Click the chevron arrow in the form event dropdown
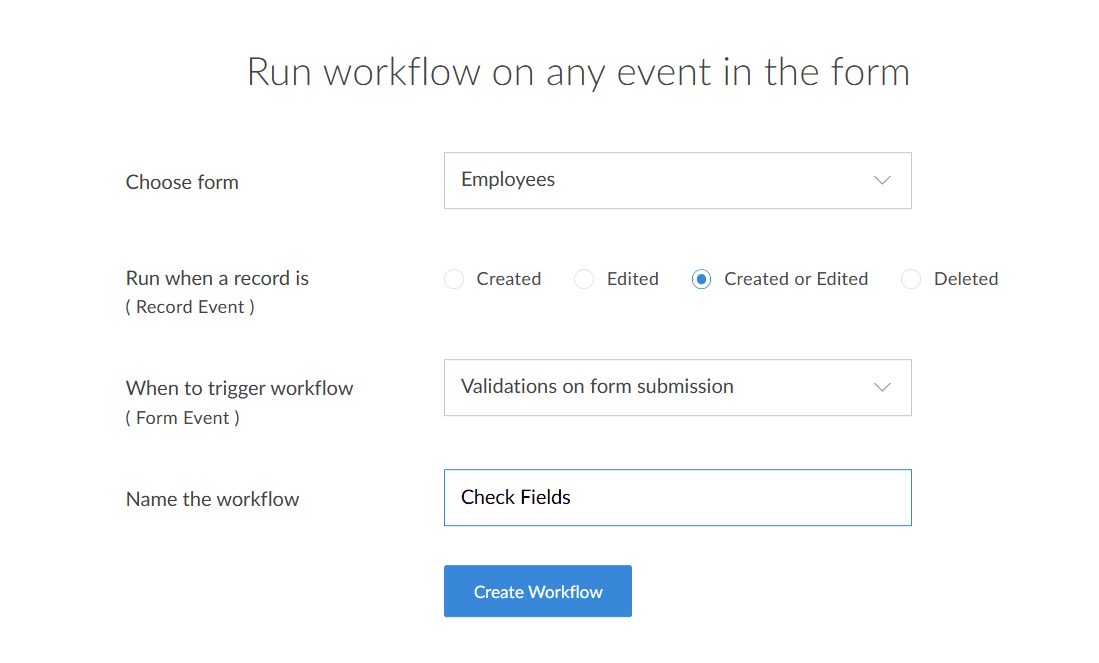1099x663 pixels. pyautogui.click(x=882, y=387)
